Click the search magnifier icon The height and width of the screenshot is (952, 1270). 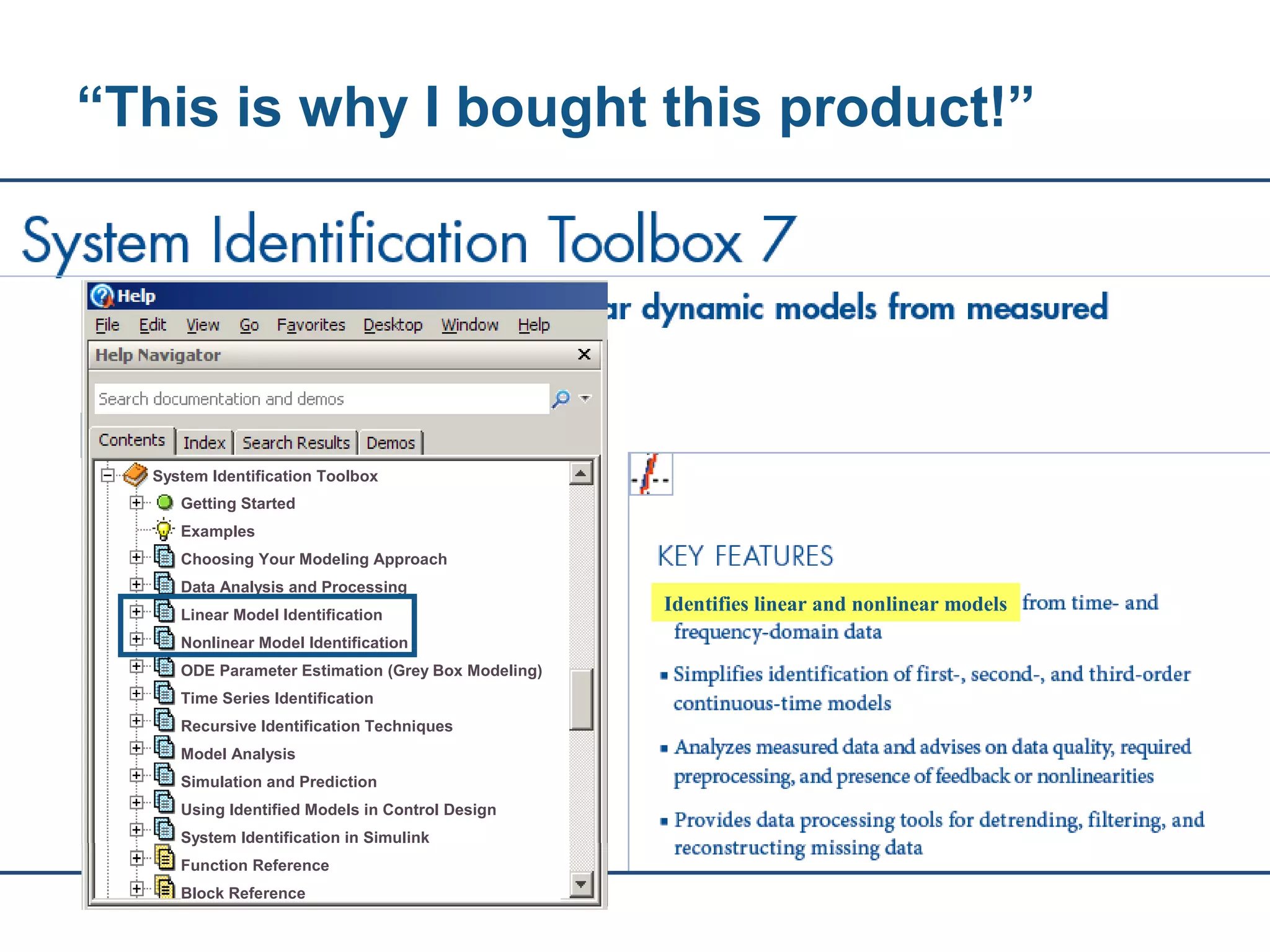pos(561,399)
